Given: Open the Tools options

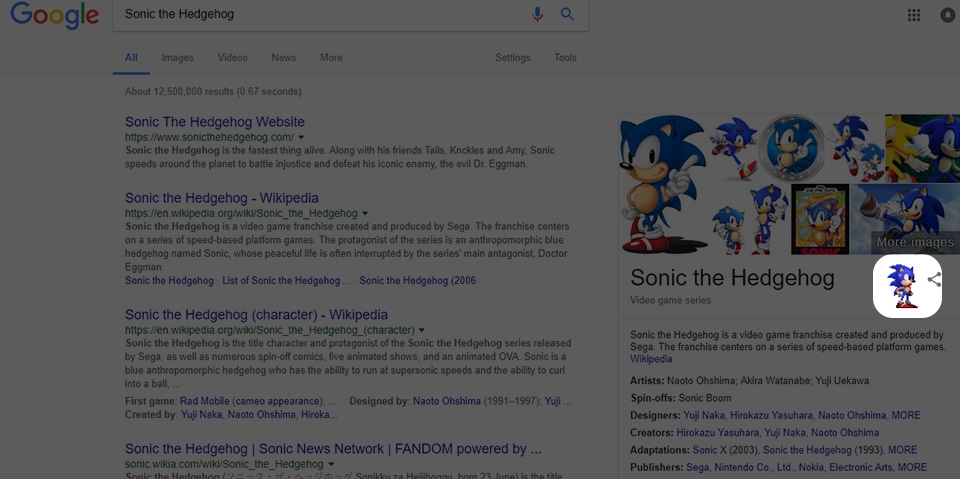Looking at the screenshot, I should (x=565, y=58).
